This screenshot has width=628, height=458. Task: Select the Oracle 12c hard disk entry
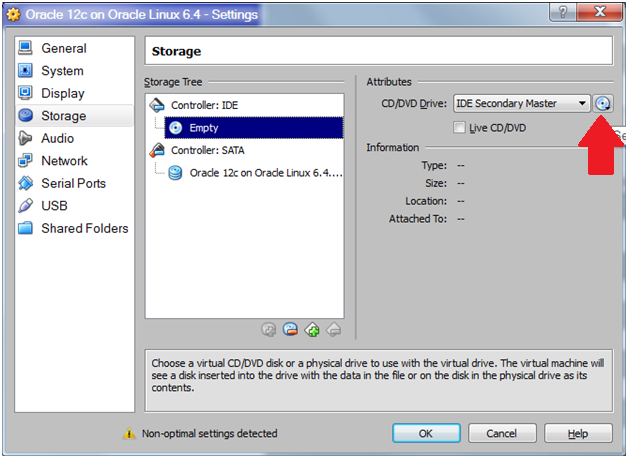[265, 173]
